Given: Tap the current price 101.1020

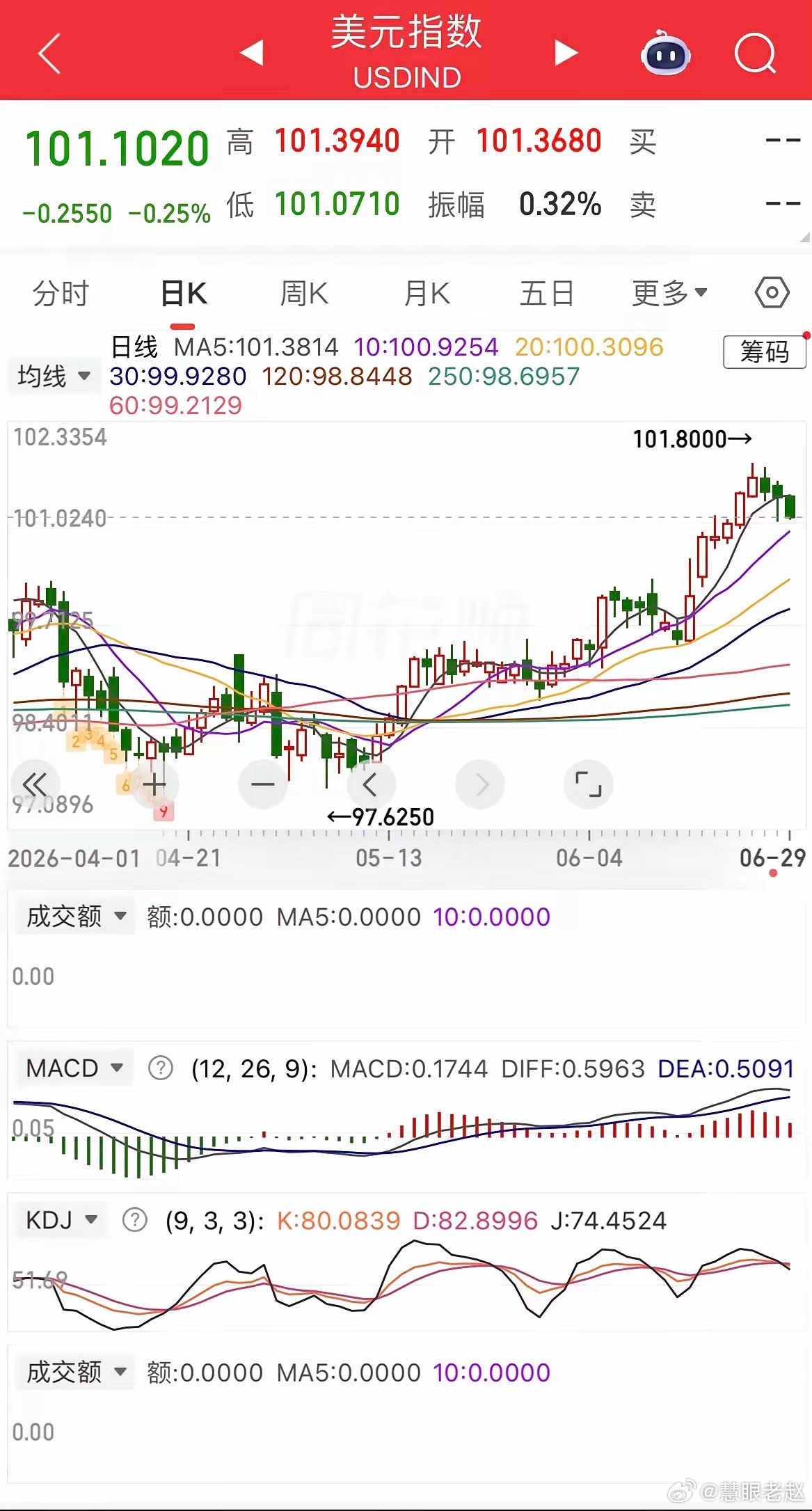Looking at the screenshot, I should tap(117, 149).
